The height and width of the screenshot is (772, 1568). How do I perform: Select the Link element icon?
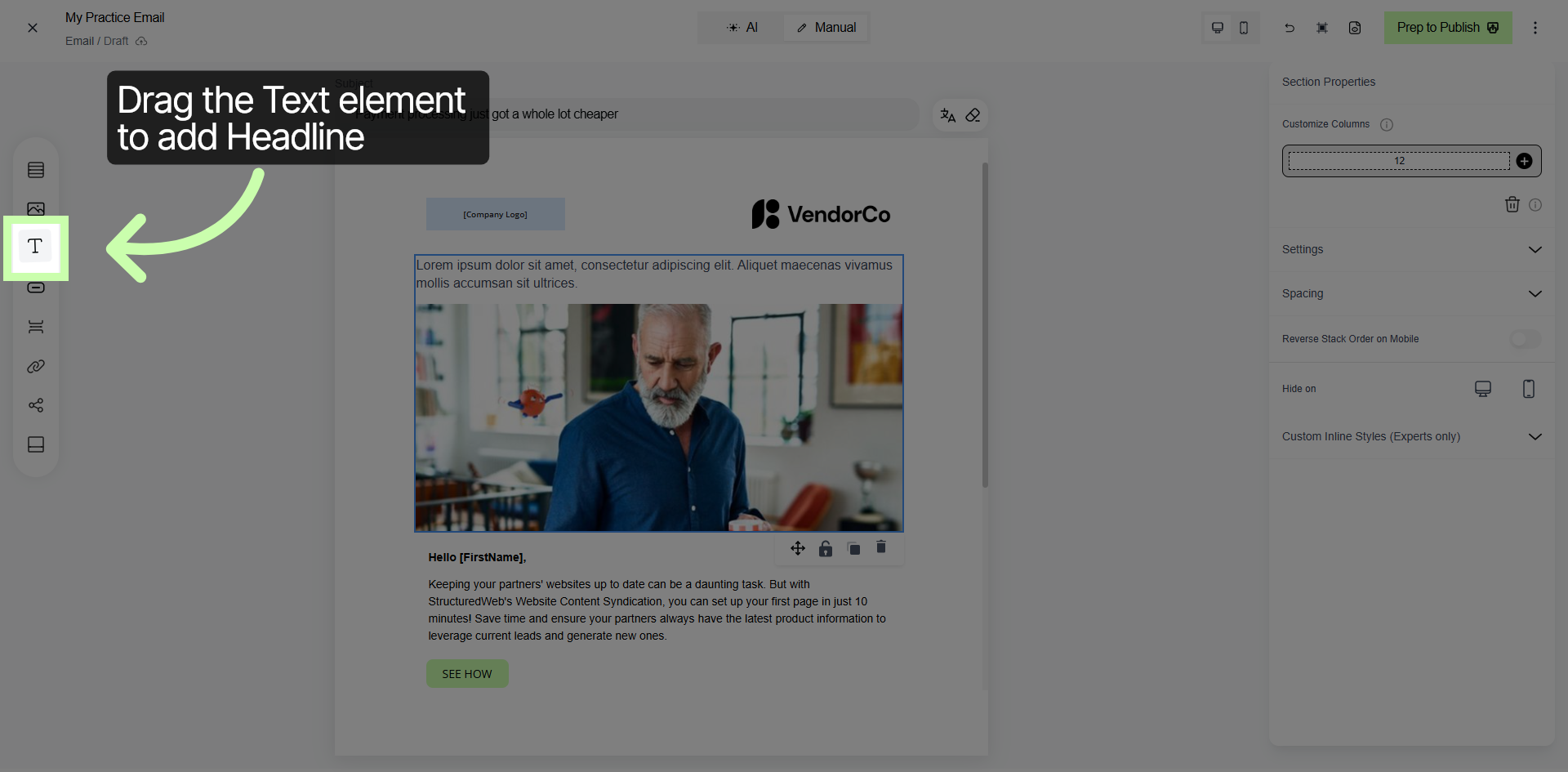[x=36, y=366]
